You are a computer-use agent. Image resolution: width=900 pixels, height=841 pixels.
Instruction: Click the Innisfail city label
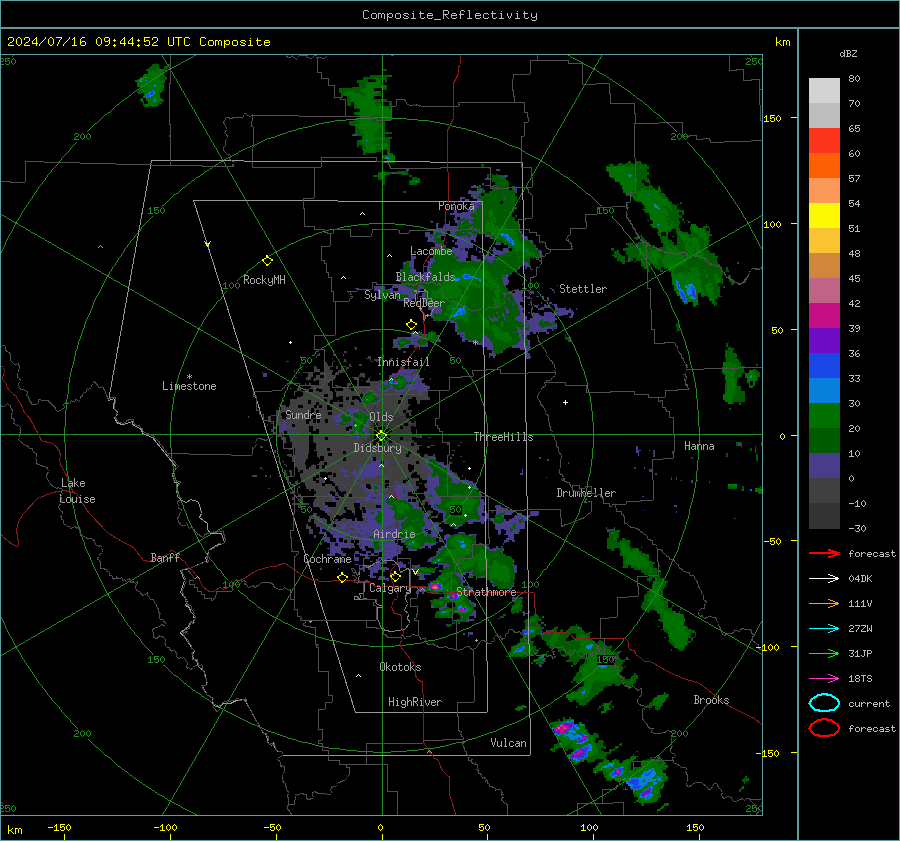point(404,362)
